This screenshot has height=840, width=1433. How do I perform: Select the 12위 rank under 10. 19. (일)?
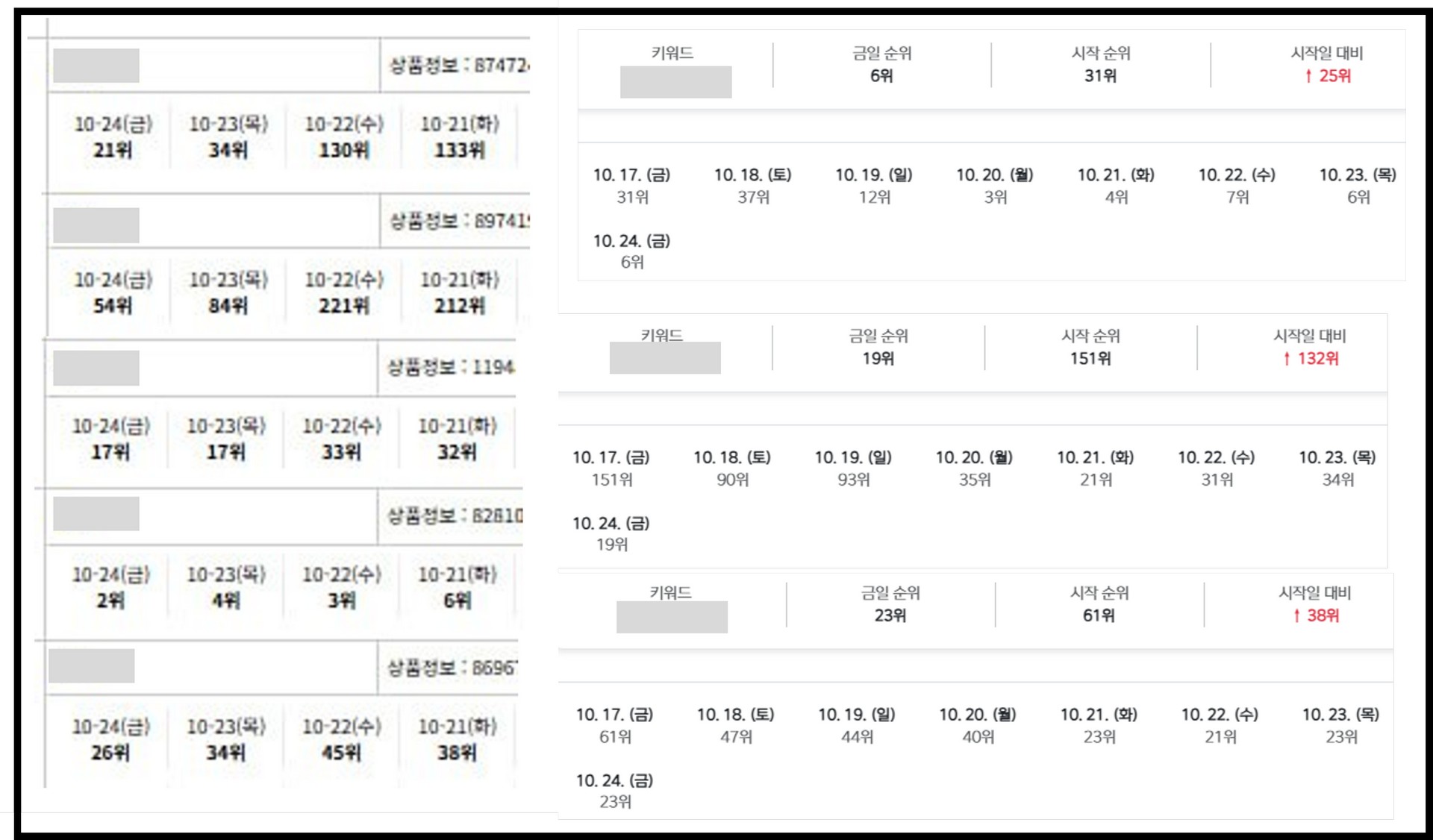(x=874, y=197)
